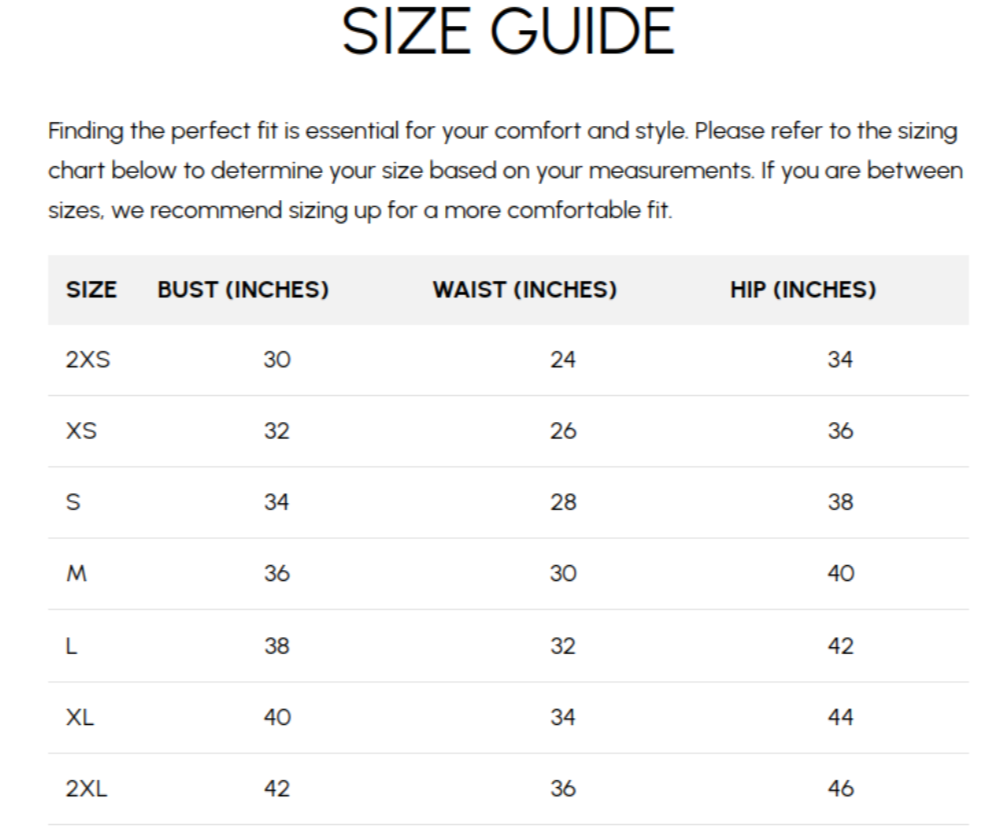Click the WAIST (INCHES) column header
Viewport: 1003px width, 830px height.
tap(525, 290)
